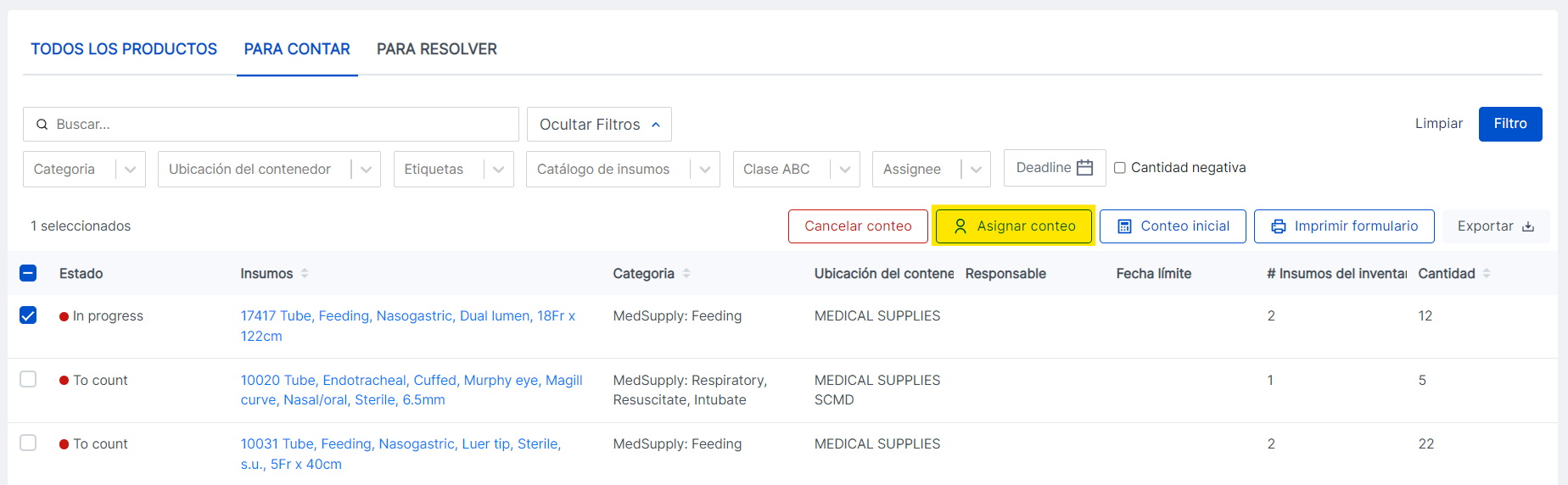Switch to the TODOS LOS PRODUCTOS tab
The image size is (1568, 485).
(124, 49)
